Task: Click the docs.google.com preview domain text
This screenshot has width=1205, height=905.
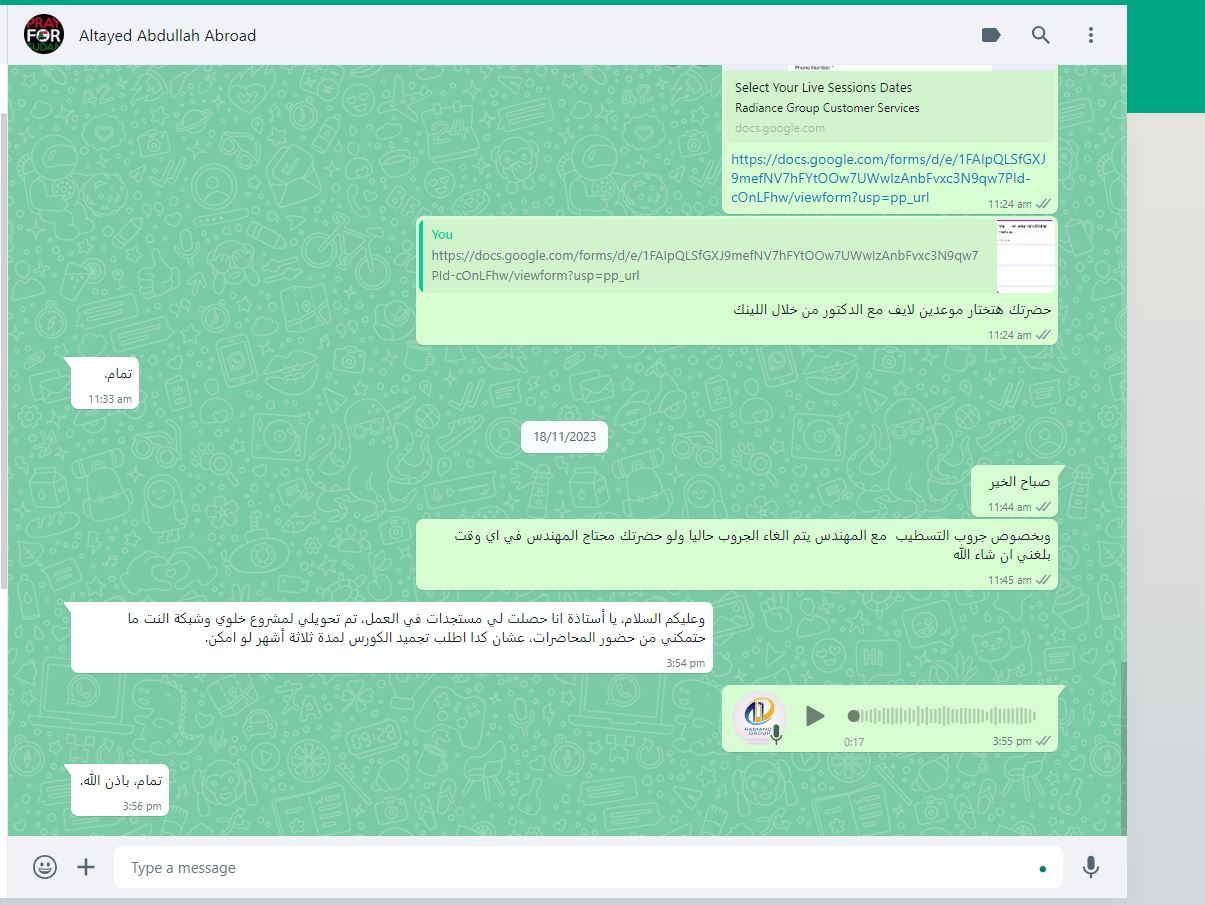Action: point(780,128)
